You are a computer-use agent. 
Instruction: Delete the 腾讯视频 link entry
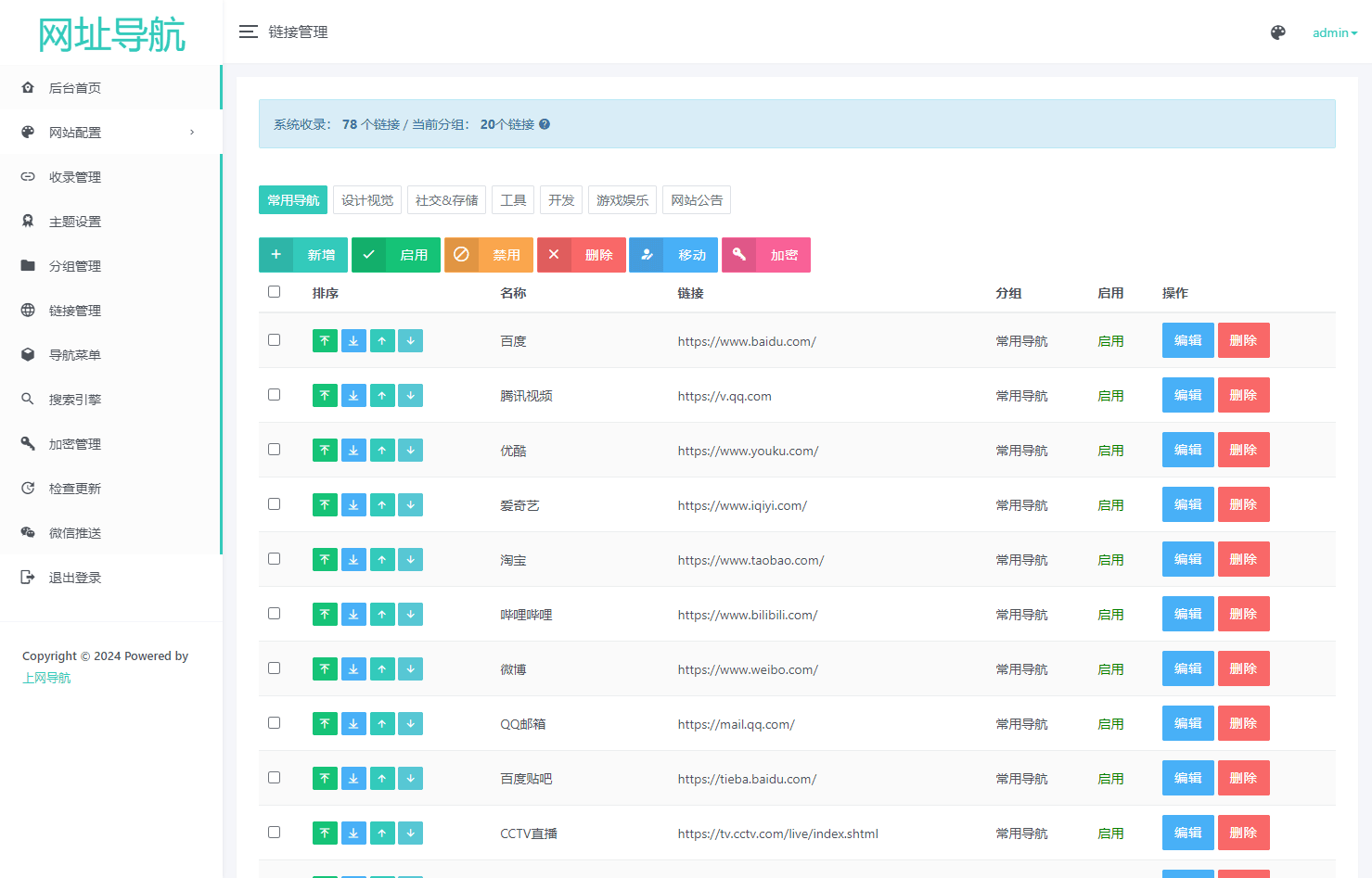click(x=1243, y=395)
